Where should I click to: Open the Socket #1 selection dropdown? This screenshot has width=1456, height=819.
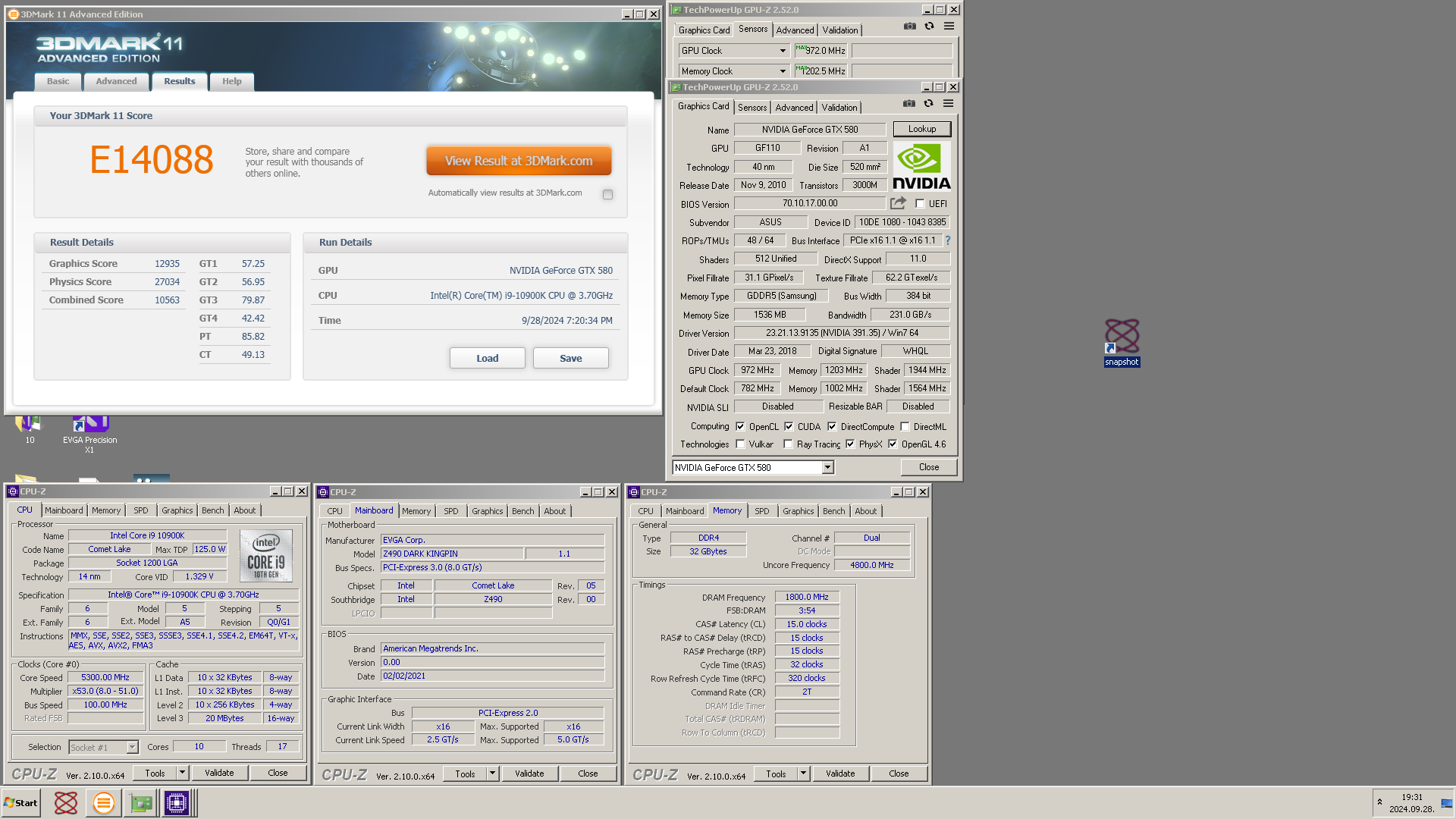click(x=132, y=747)
